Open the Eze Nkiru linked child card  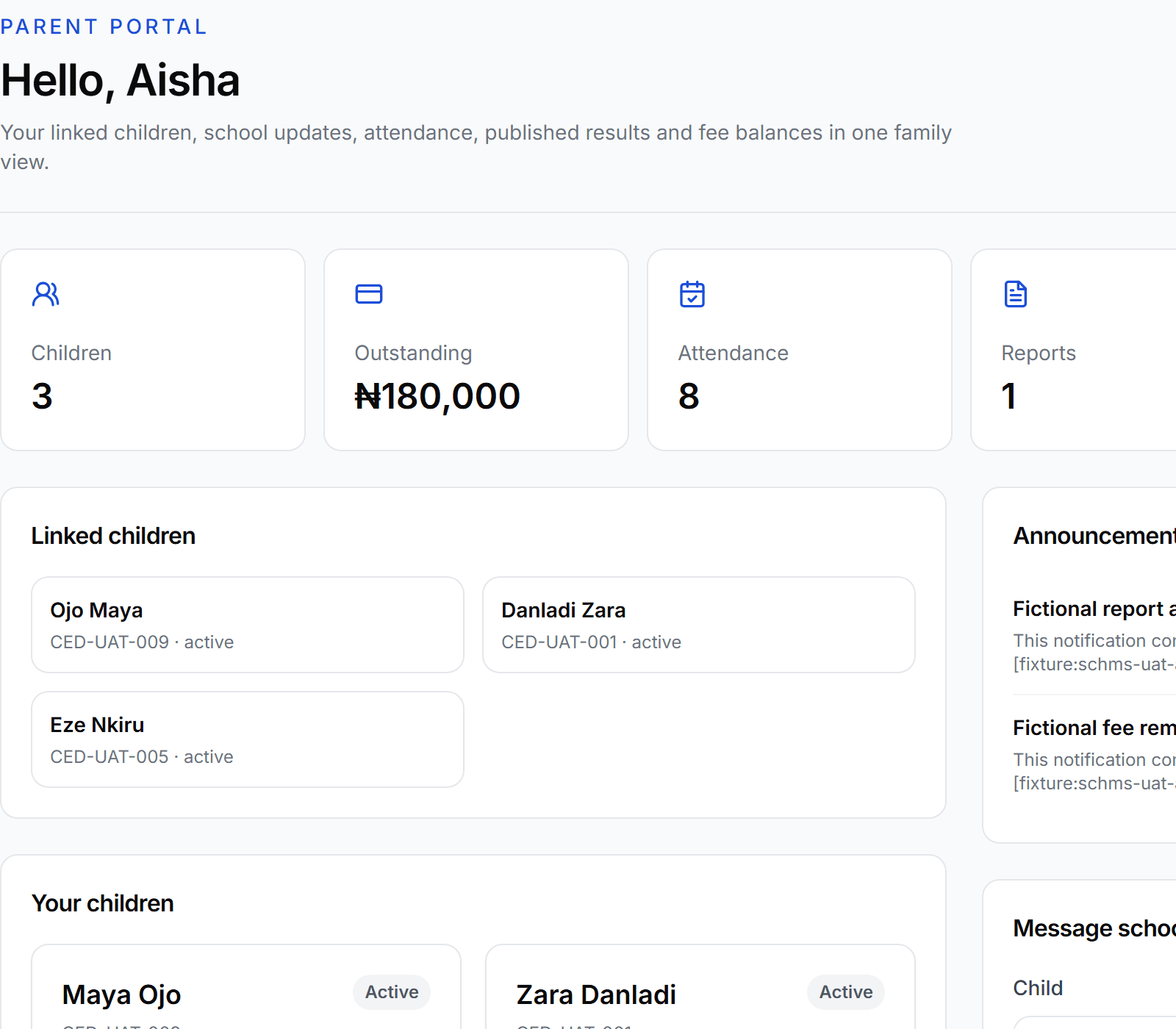tap(248, 739)
